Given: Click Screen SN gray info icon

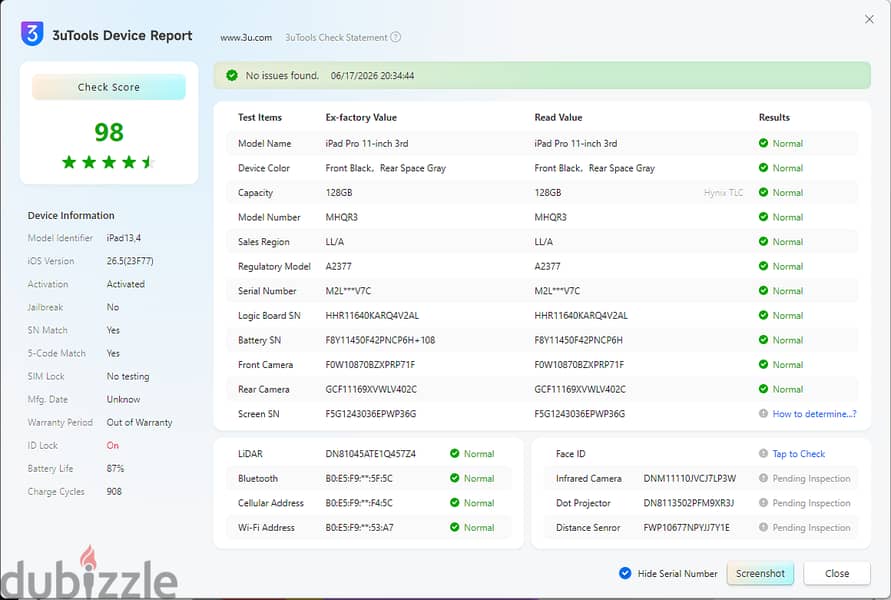Looking at the screenshot, I should pyautogui.click(x=764, y=414).
